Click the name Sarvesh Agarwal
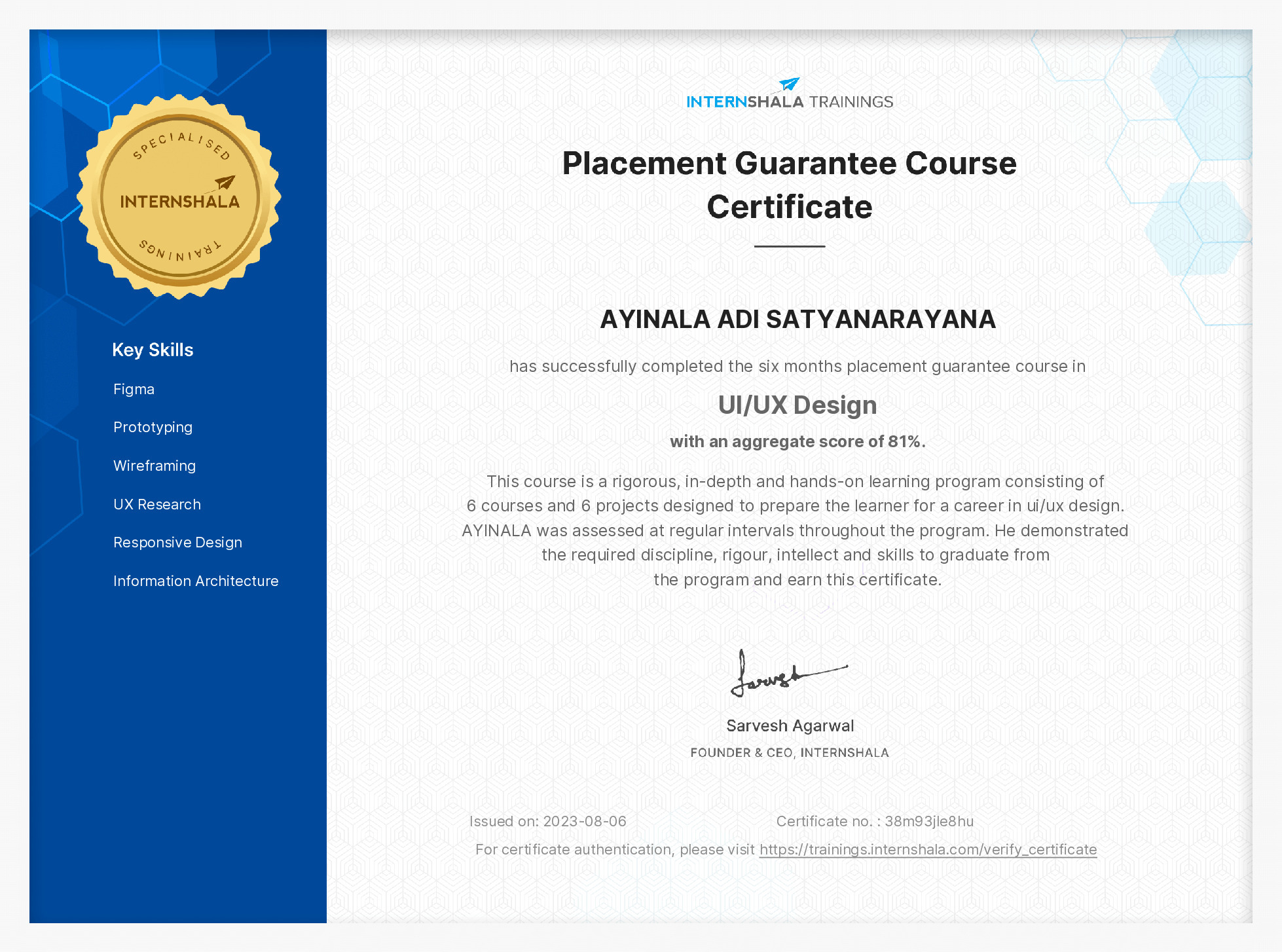The width and height of the screenshot is (1282, 952). [790, 726]
